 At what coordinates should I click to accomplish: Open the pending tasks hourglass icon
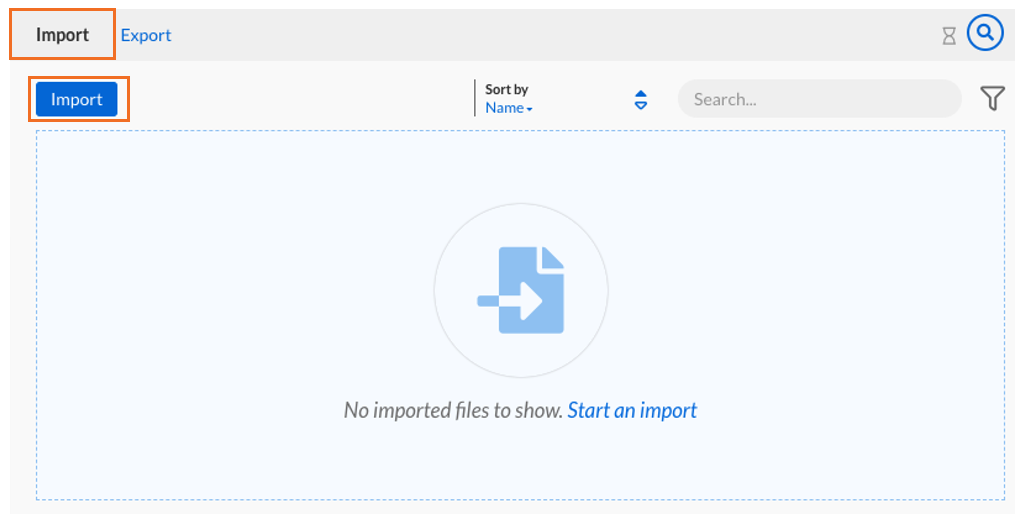[x=949, y=35]
